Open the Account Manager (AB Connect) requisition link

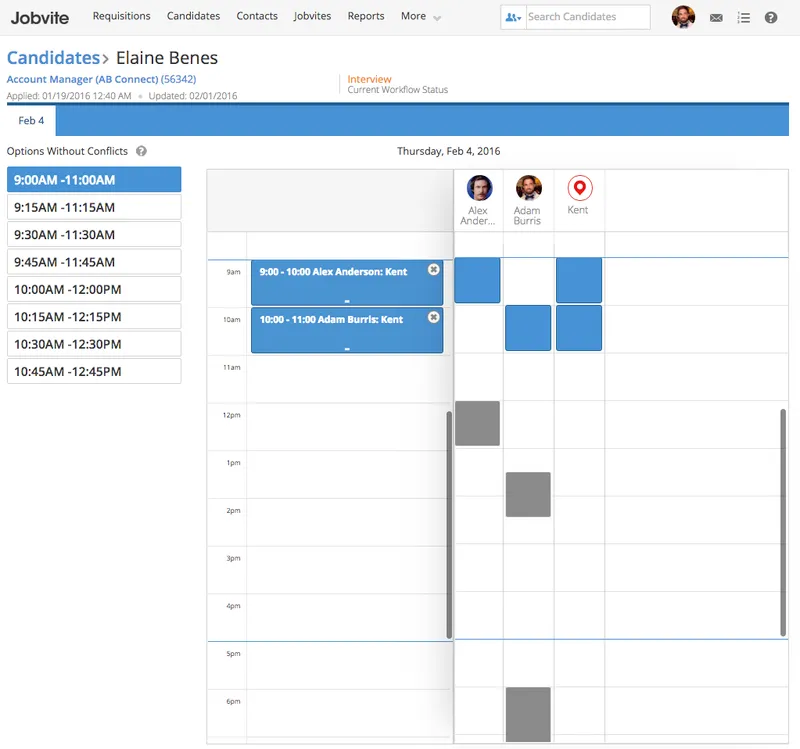(101, 79)
